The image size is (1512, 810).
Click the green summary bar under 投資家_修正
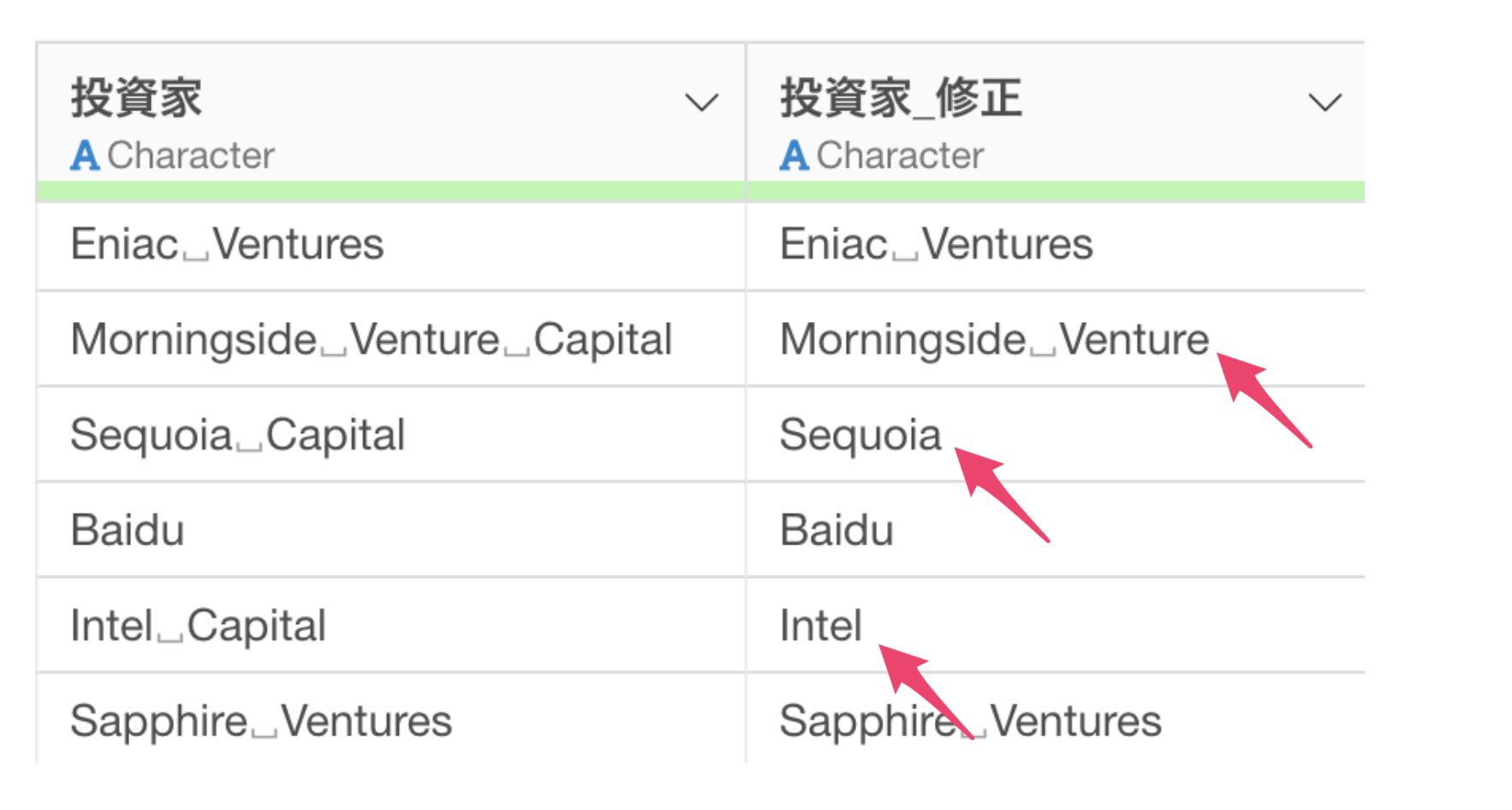point(1056,192)
